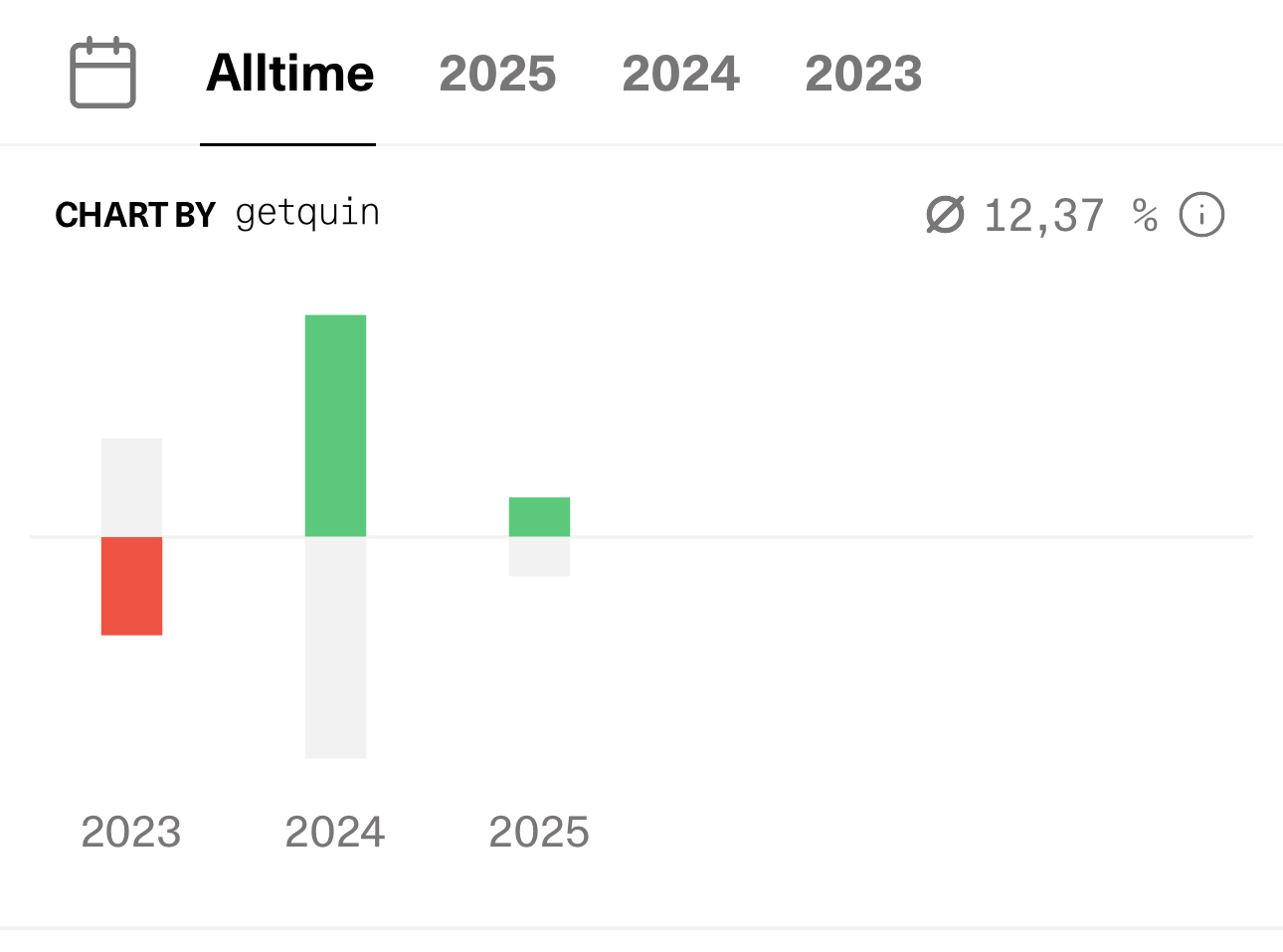Viewport: 1283px width, 952px height.
Task: Click the gray bar below 2025's green bar
Action: 539,557
